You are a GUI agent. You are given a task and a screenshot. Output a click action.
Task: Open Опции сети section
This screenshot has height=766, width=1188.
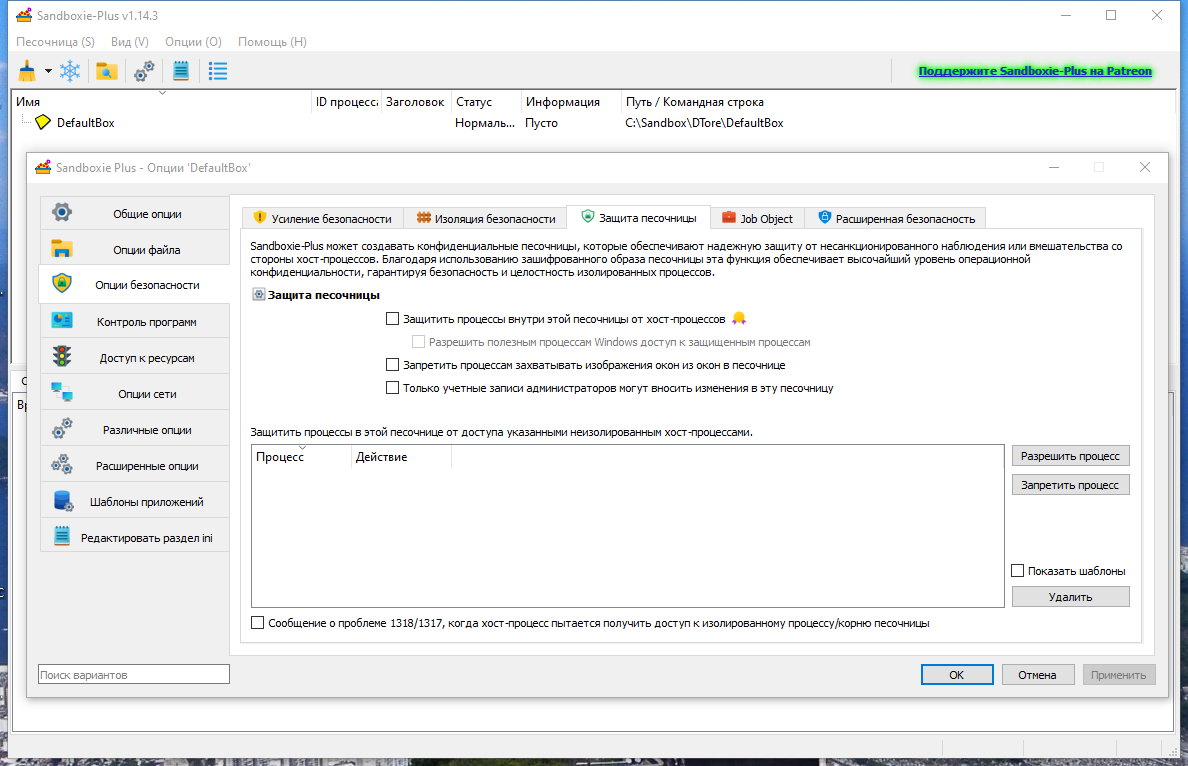[135, 393]
